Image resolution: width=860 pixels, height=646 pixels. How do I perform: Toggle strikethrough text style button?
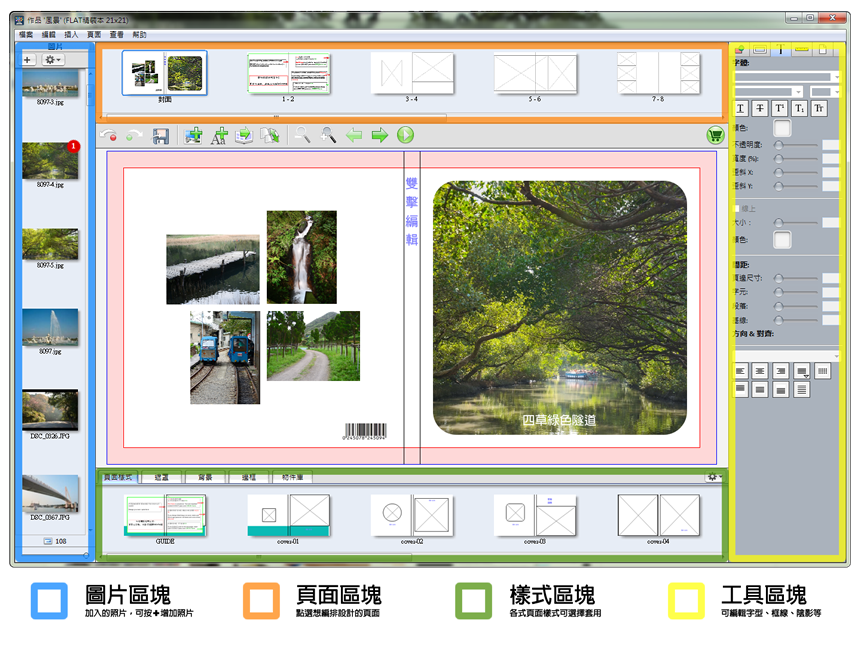click(x=760, y=109)
